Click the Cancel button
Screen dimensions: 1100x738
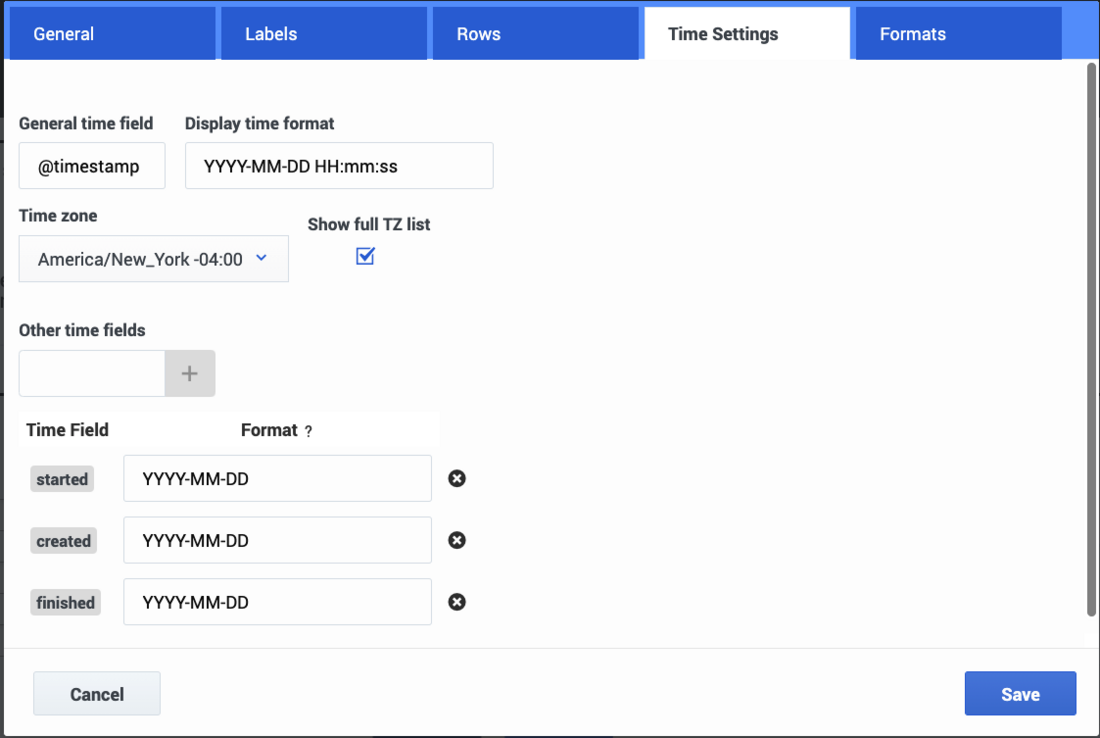click(x=97, y=694)
